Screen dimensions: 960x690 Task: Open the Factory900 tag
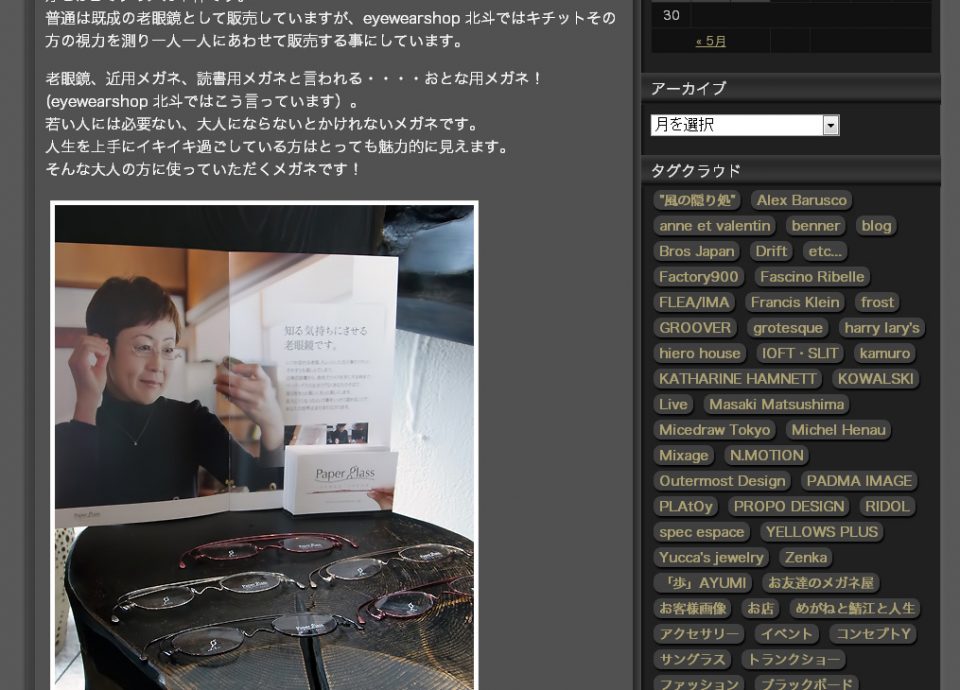coord(699,277)
